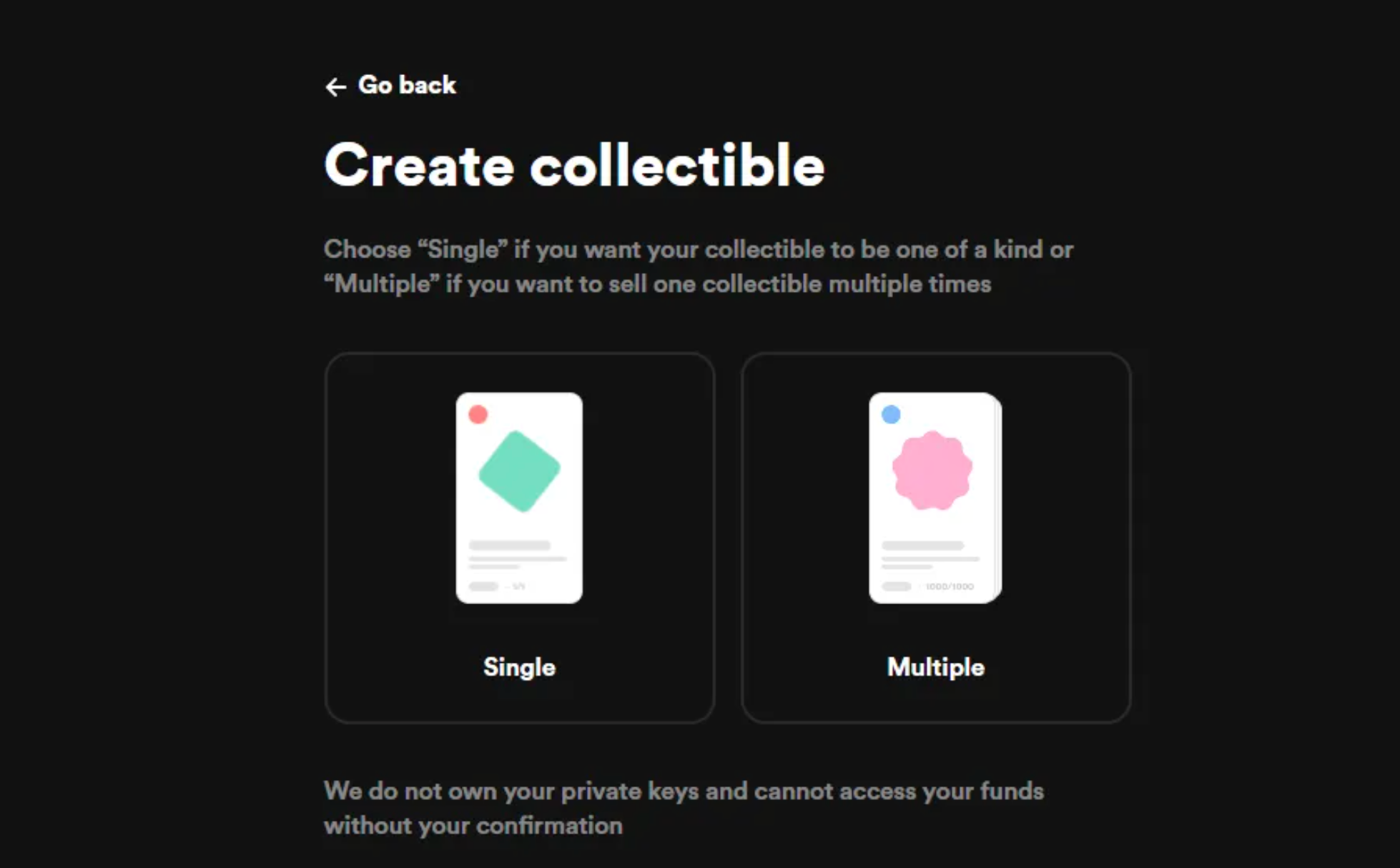Select the Multiple label text

936,667
